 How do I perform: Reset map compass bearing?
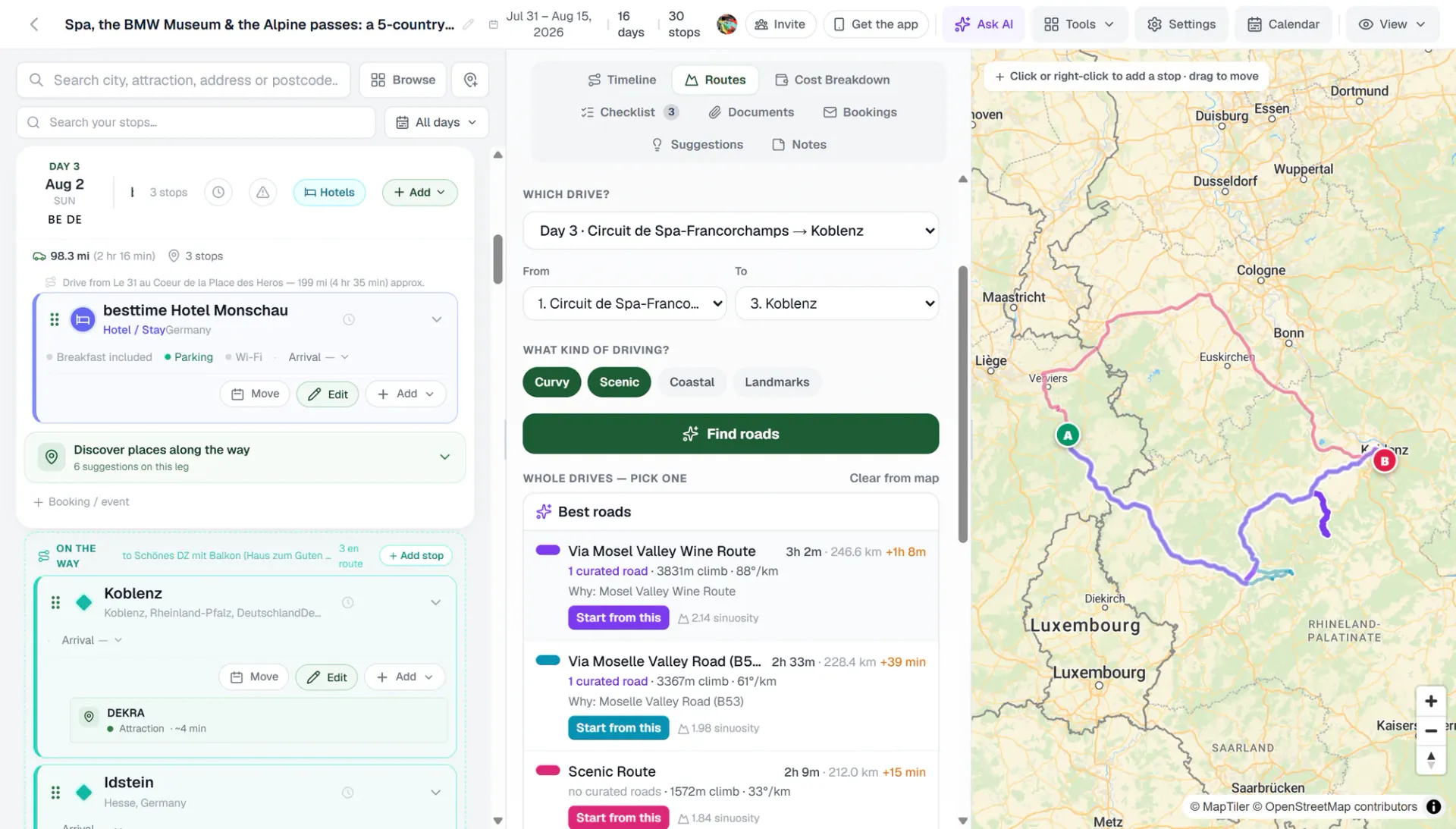(1431, 760)
